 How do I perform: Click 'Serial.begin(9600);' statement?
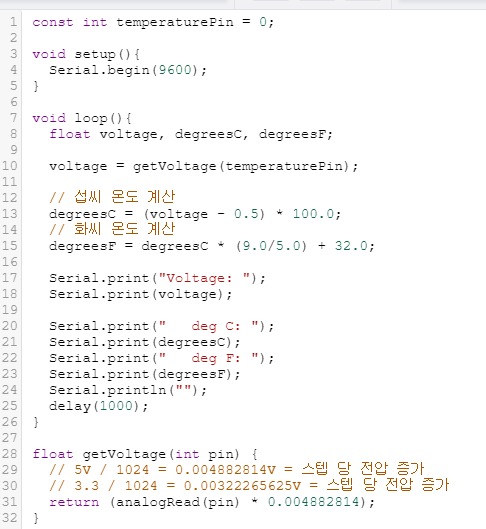coord(128,70)
